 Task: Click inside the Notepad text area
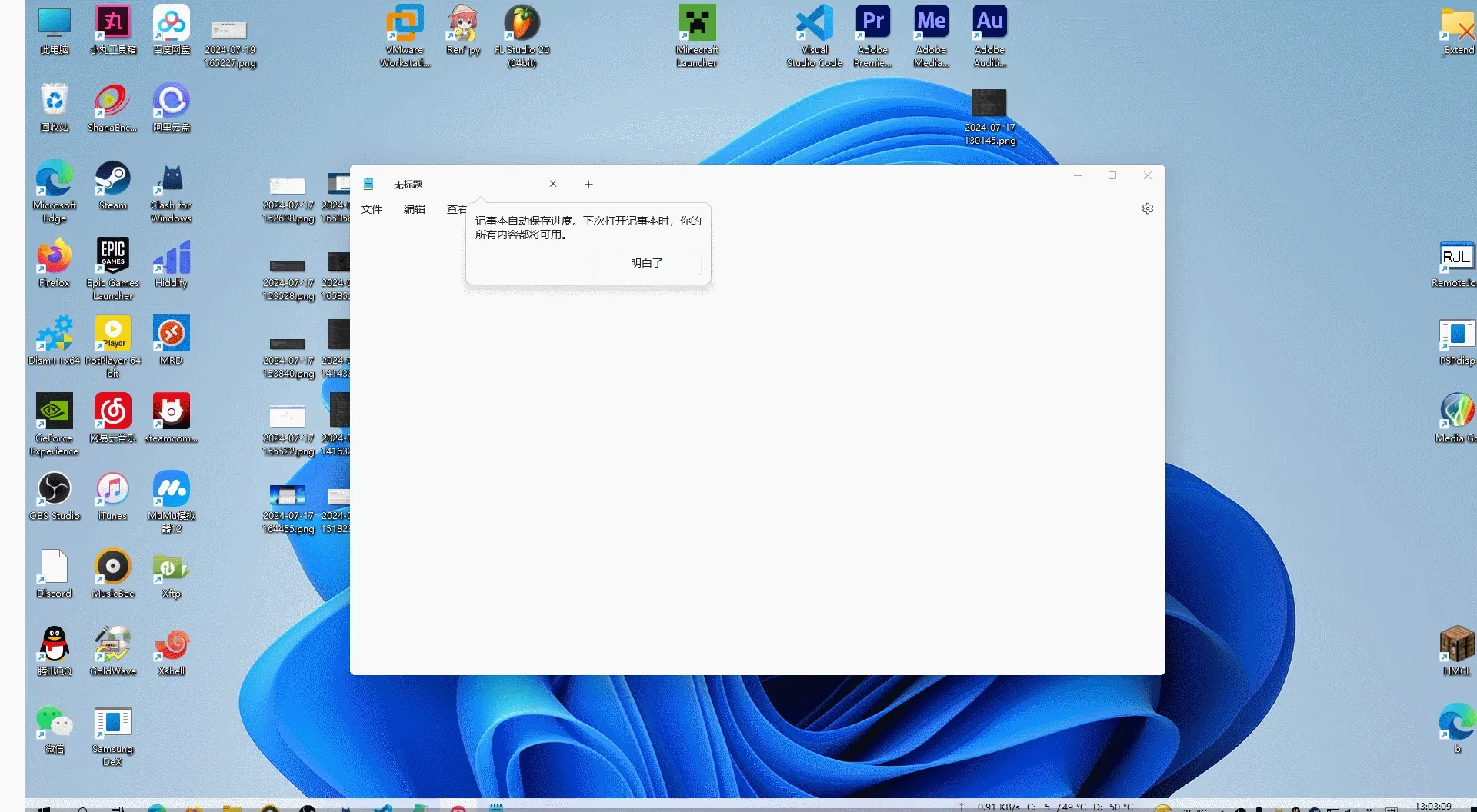pos(757,477)
